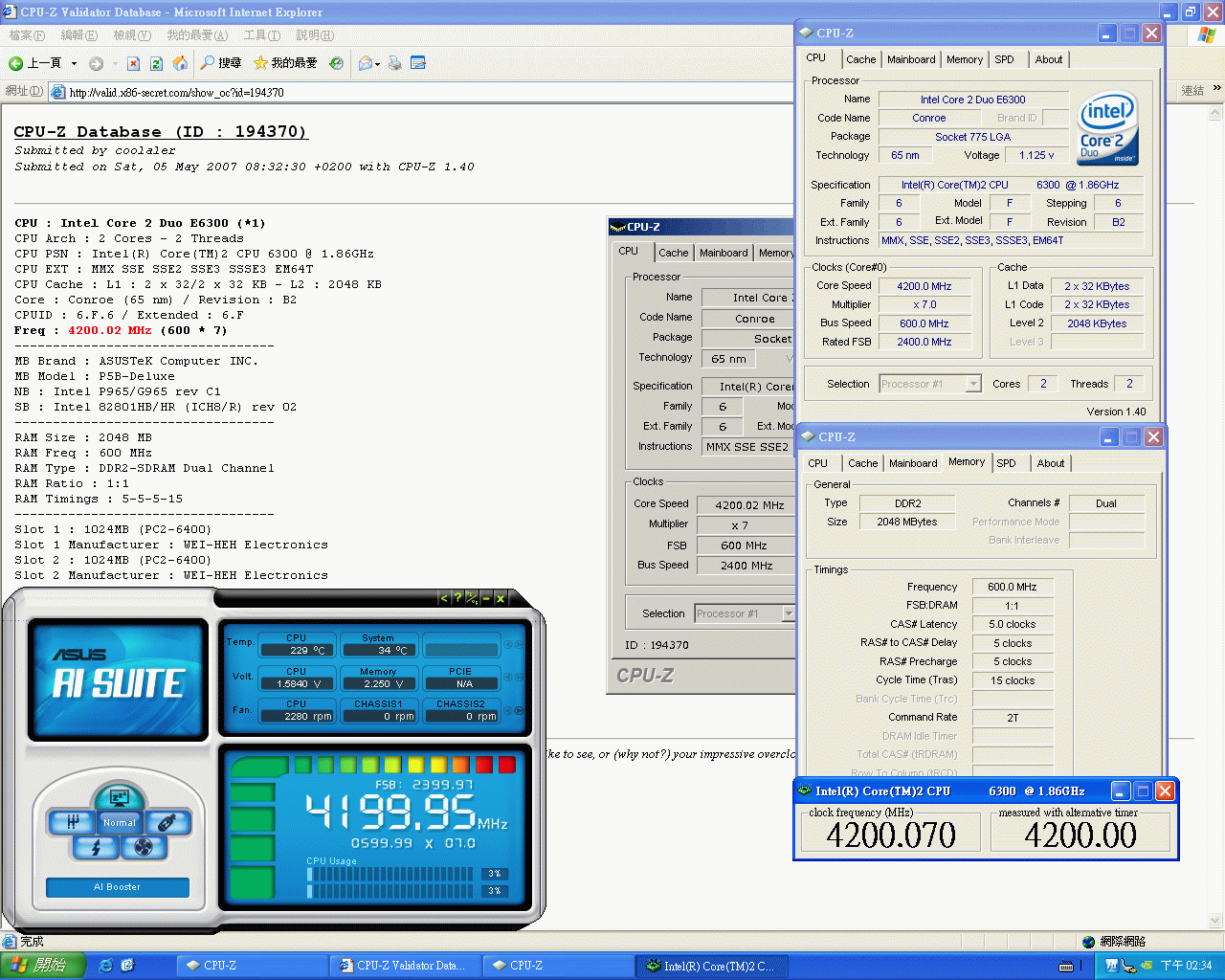Switch to Cache tab in top CPU-Z window
The height and width of the screenshot is (980, 1225).
(860, 59)
